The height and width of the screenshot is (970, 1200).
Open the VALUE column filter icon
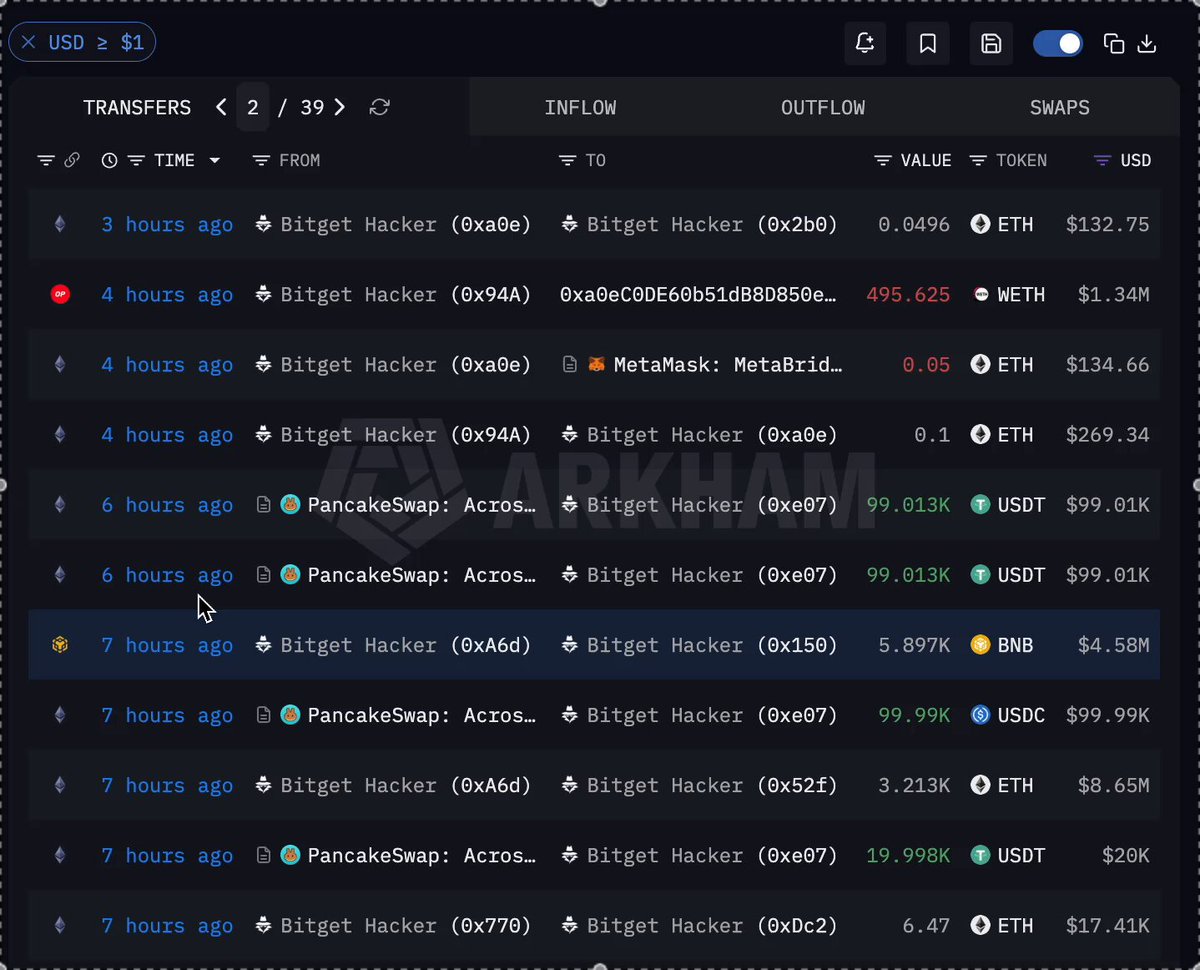point(883,160)
